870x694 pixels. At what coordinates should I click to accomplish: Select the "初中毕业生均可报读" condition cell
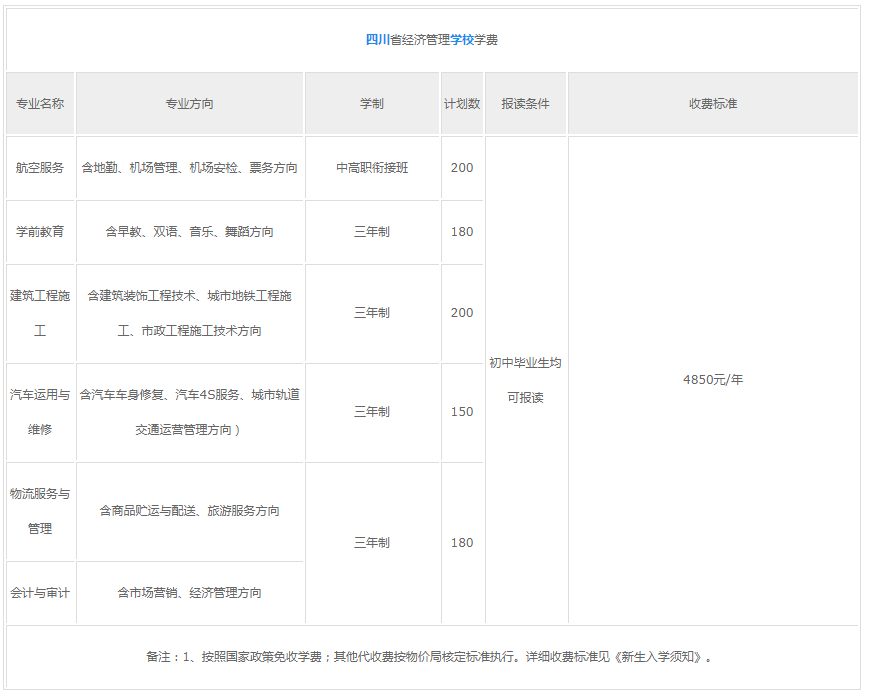[x=525, y=380]
